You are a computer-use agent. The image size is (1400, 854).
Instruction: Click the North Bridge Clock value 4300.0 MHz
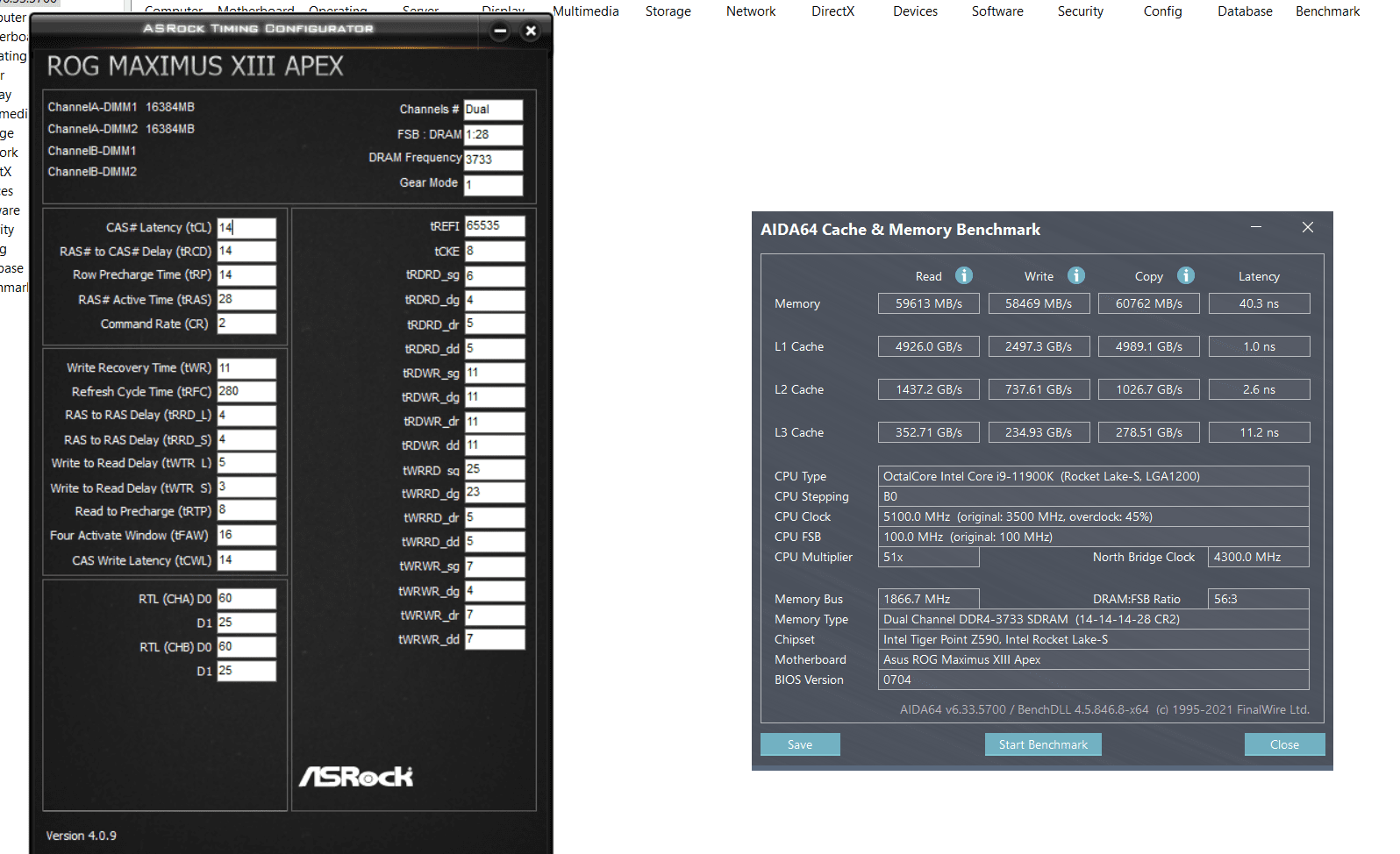pos(1259,557)
